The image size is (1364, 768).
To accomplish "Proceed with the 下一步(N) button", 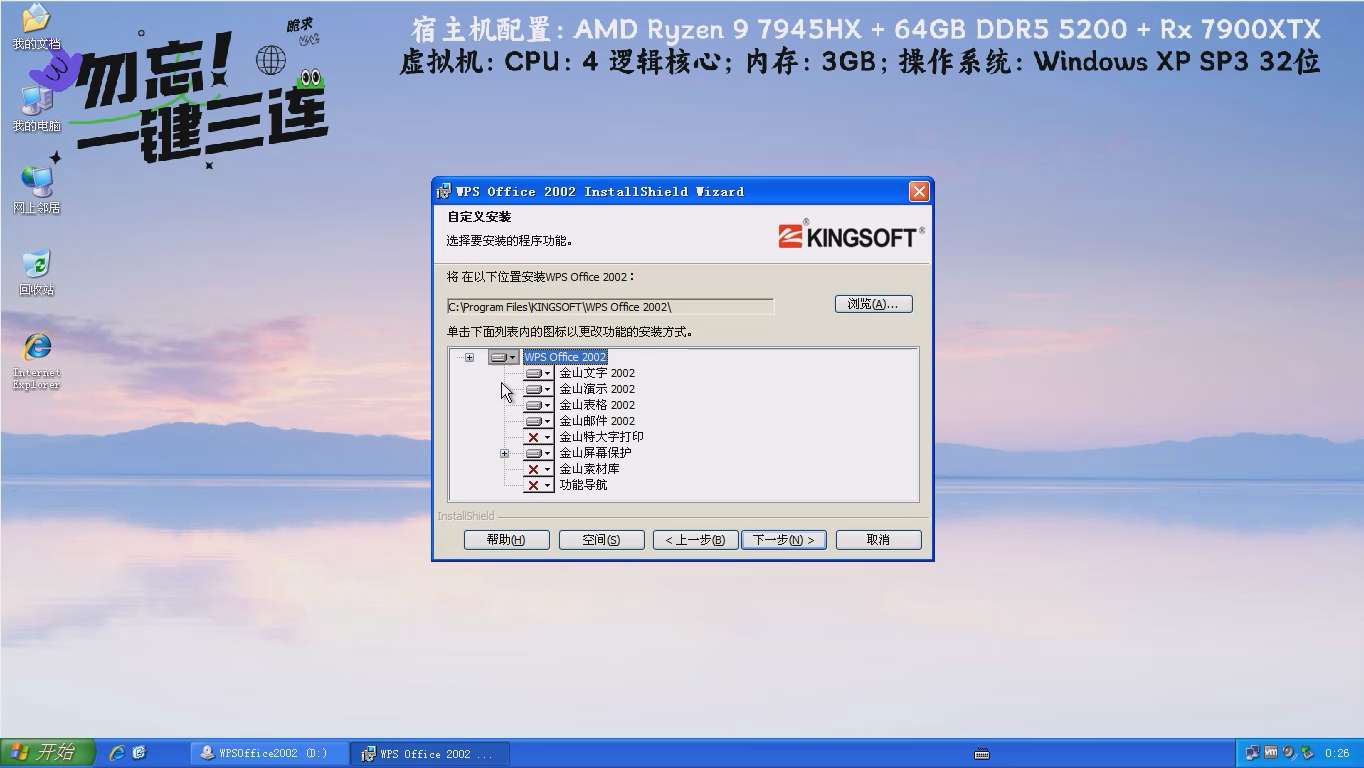I will point(783,540).
